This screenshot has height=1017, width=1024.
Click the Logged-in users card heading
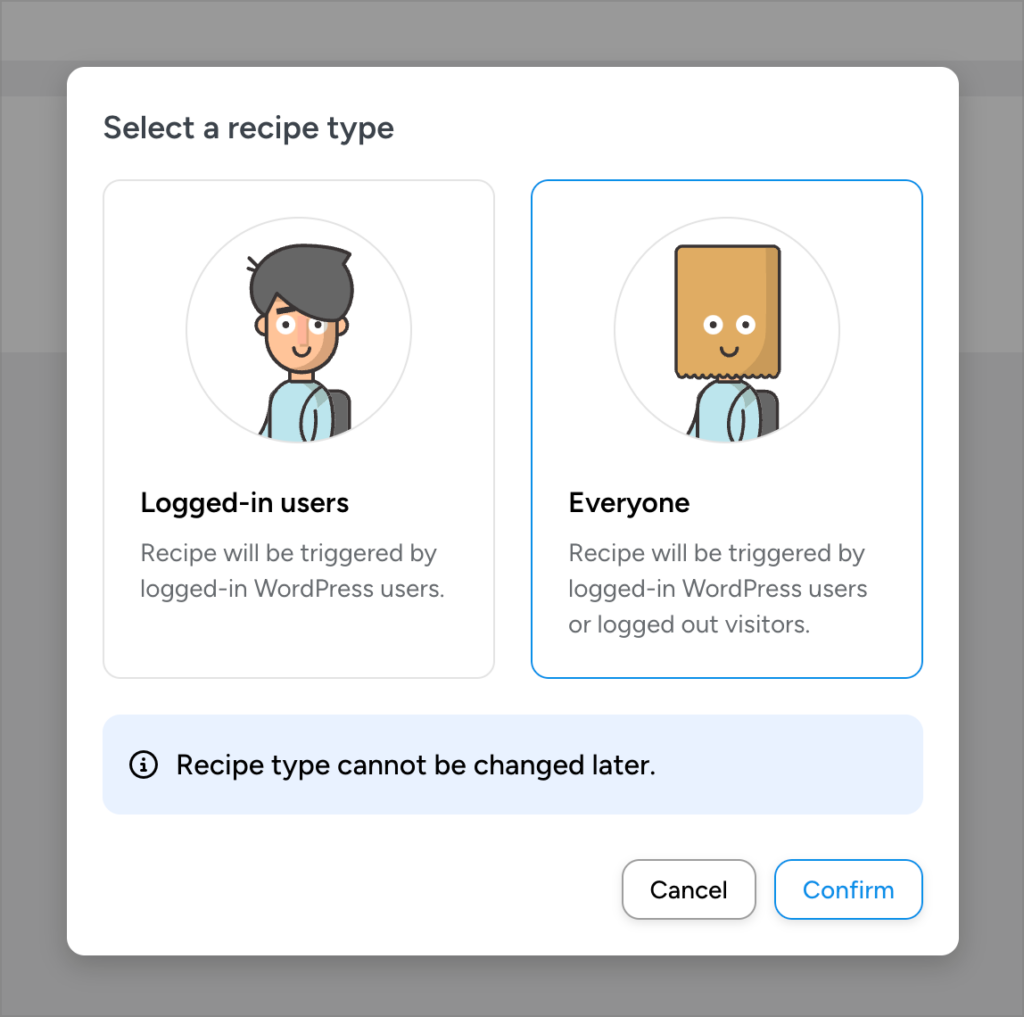[x=244, y=503]
